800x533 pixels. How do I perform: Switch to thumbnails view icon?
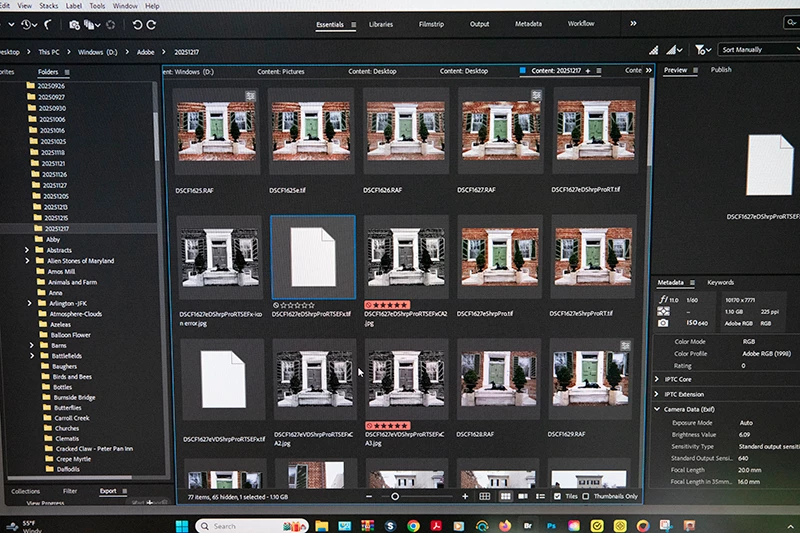pyautogui.click(x=505, y=496)
